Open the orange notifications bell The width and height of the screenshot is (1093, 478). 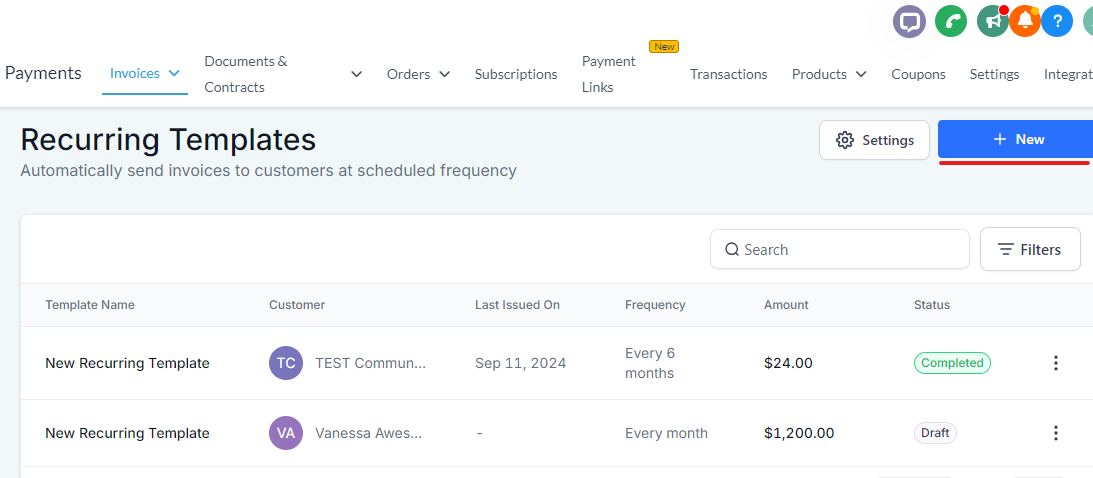(1025, 22)
